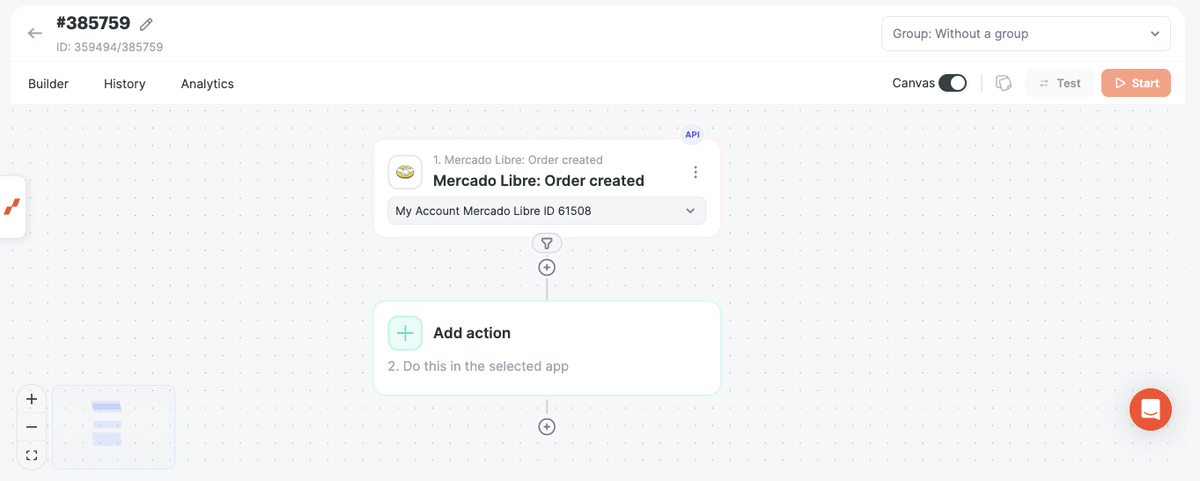This screenshot has height=481, width=1200.
Task: Click the Mercado Libre: Order created title
Action: [x=538, y=181]
